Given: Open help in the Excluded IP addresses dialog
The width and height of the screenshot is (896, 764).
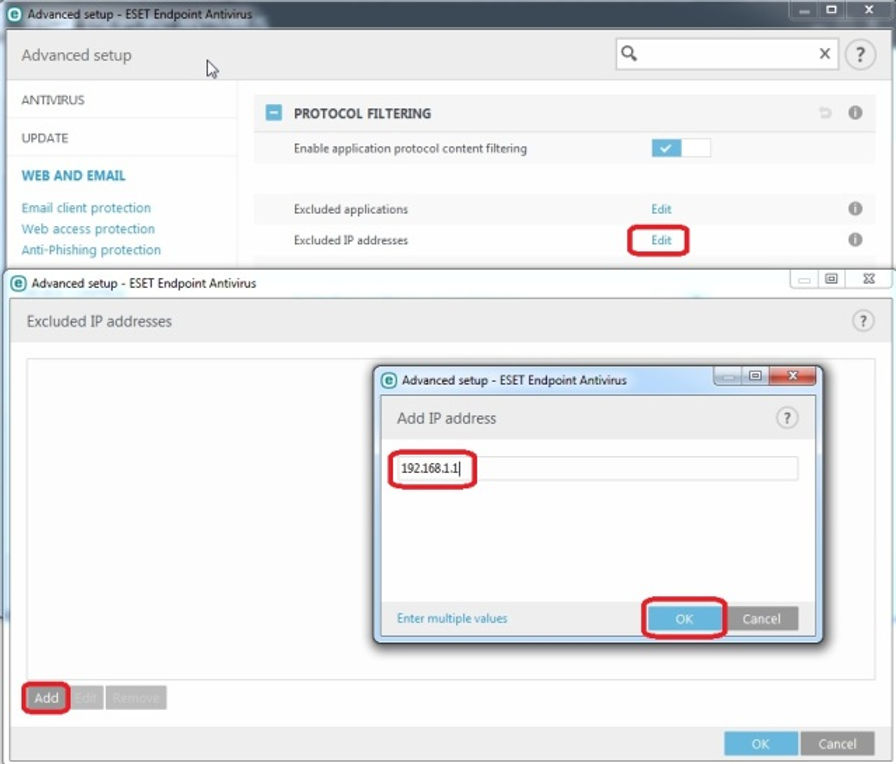Looking at the screenshot, I should pos(863,321).
